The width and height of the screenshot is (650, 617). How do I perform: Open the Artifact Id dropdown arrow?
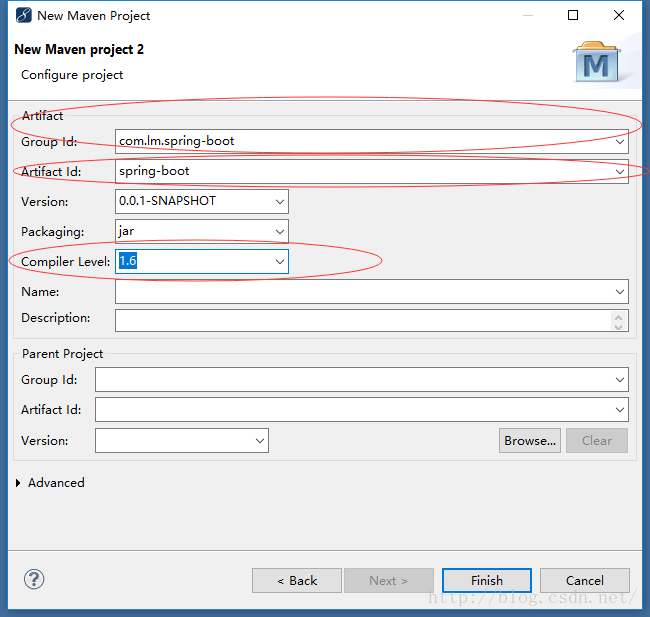(x=620, y=171)
